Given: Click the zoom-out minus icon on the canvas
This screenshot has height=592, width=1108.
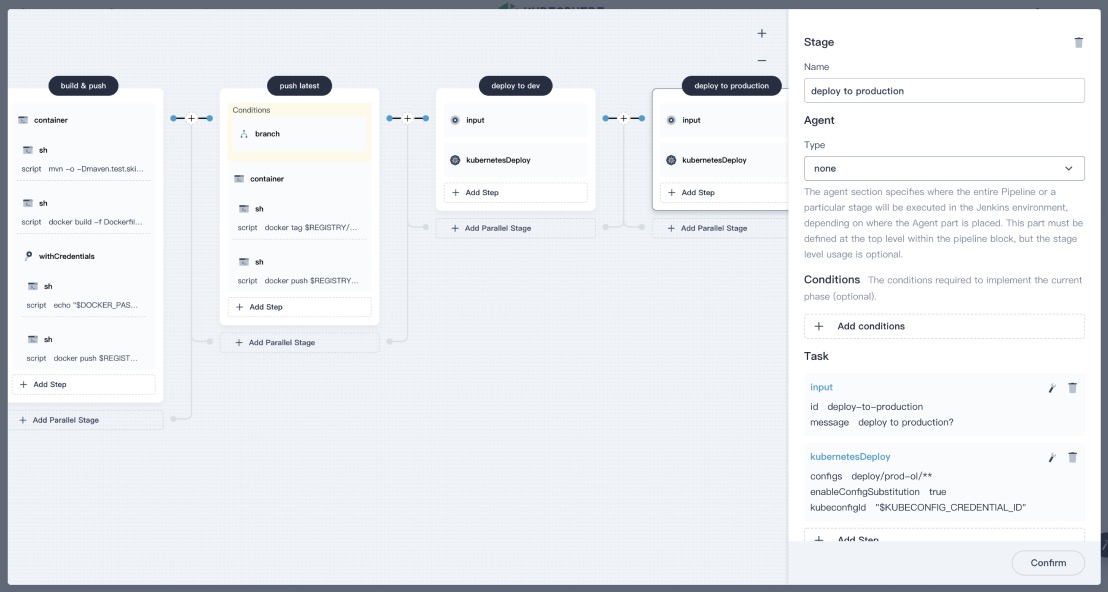Looking at the screenshot, I should [x=762, y=61].
